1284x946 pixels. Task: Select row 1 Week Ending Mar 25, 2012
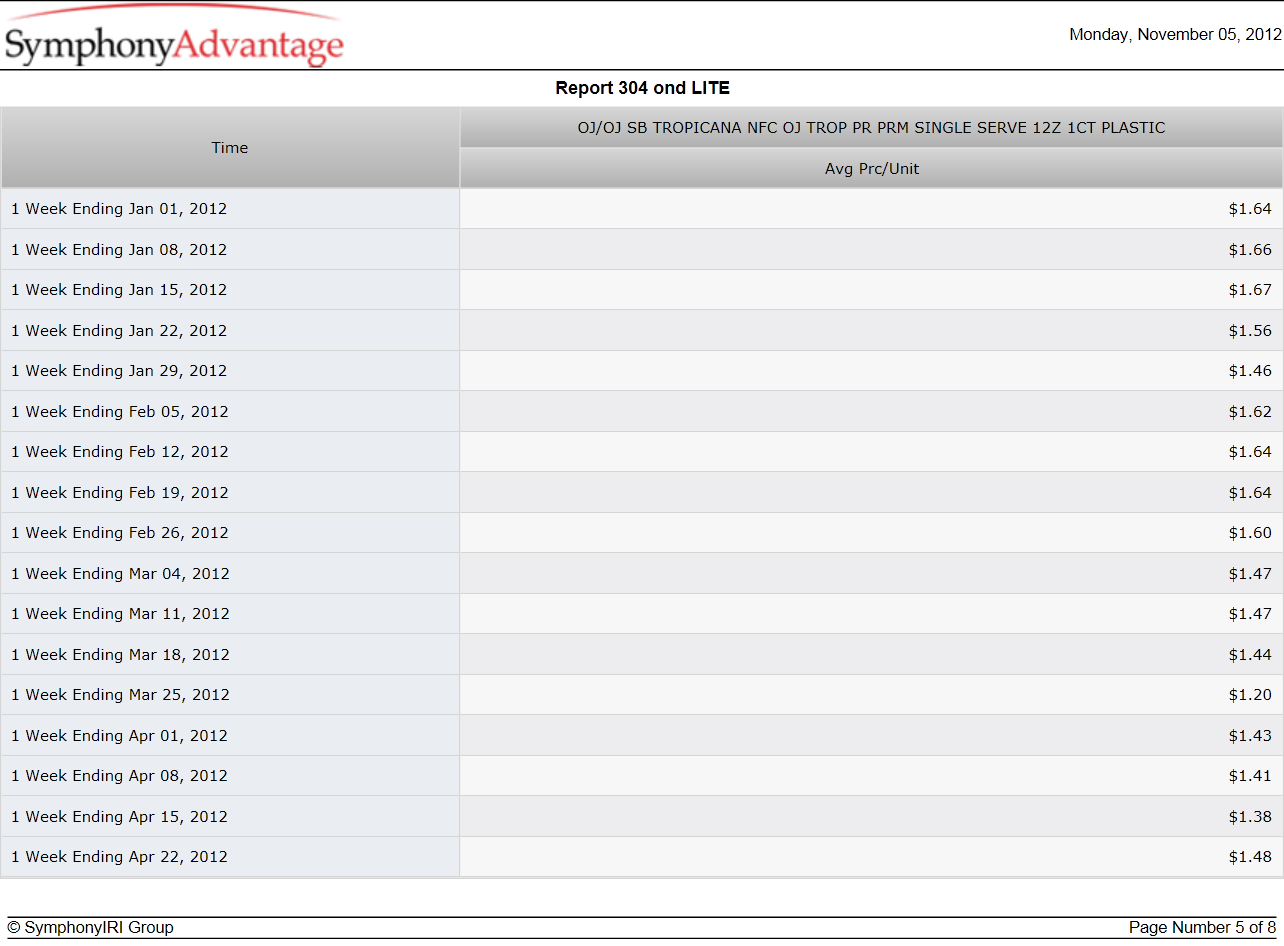point(642,695)
